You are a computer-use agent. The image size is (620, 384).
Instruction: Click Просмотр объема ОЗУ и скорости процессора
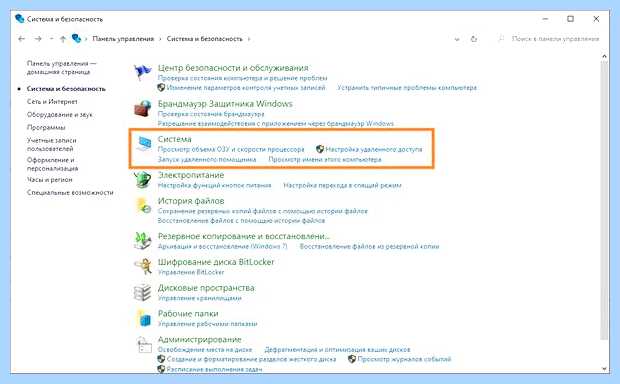click(231, 149)
